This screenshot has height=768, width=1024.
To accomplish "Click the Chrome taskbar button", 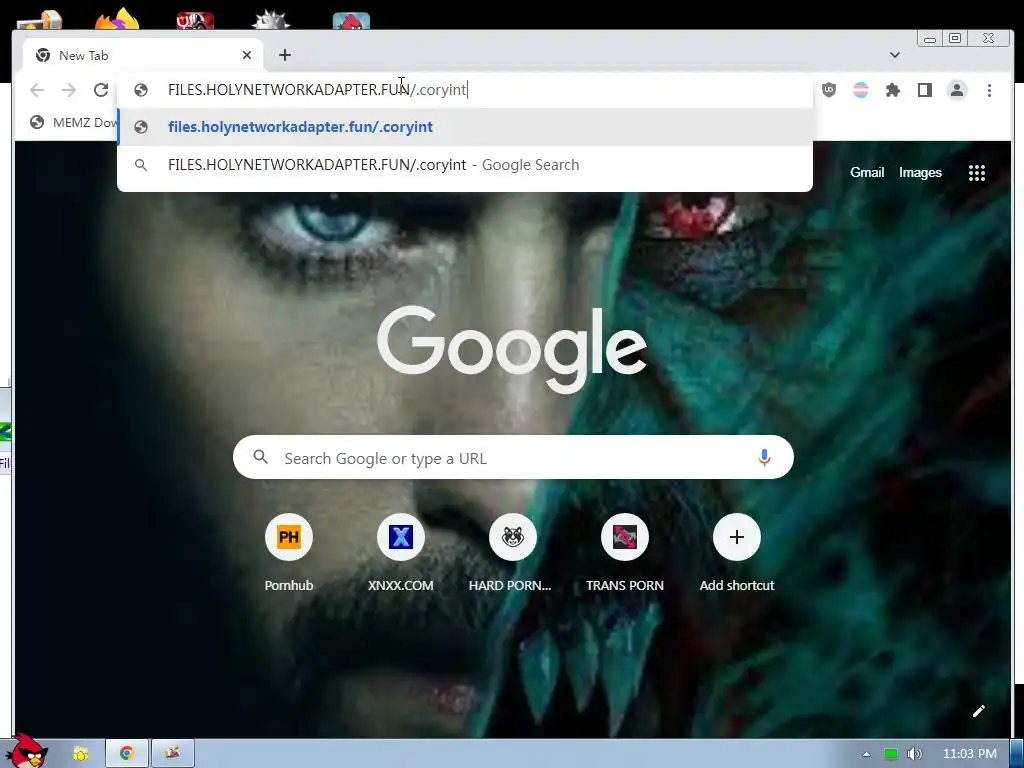I will tap(127, 754).
